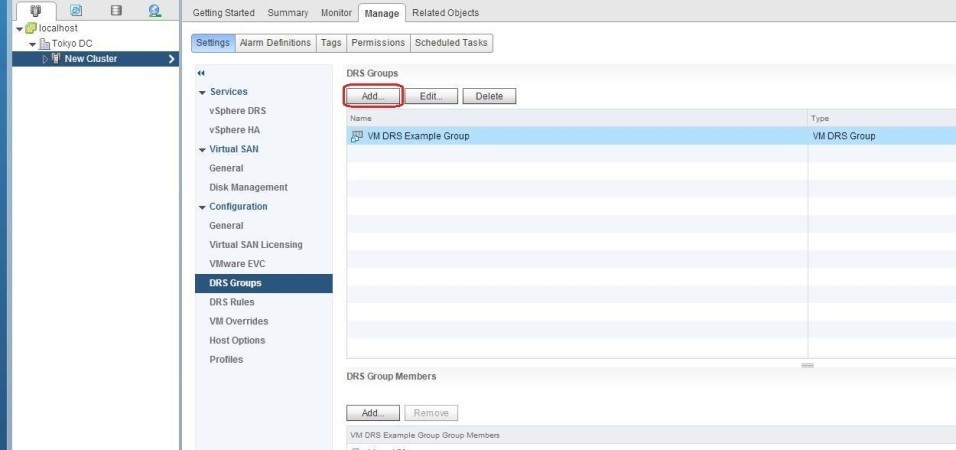This screenshot has width=956, height=450.
Task: Expand the New Cluster tree node
Action: click(45, 59)
